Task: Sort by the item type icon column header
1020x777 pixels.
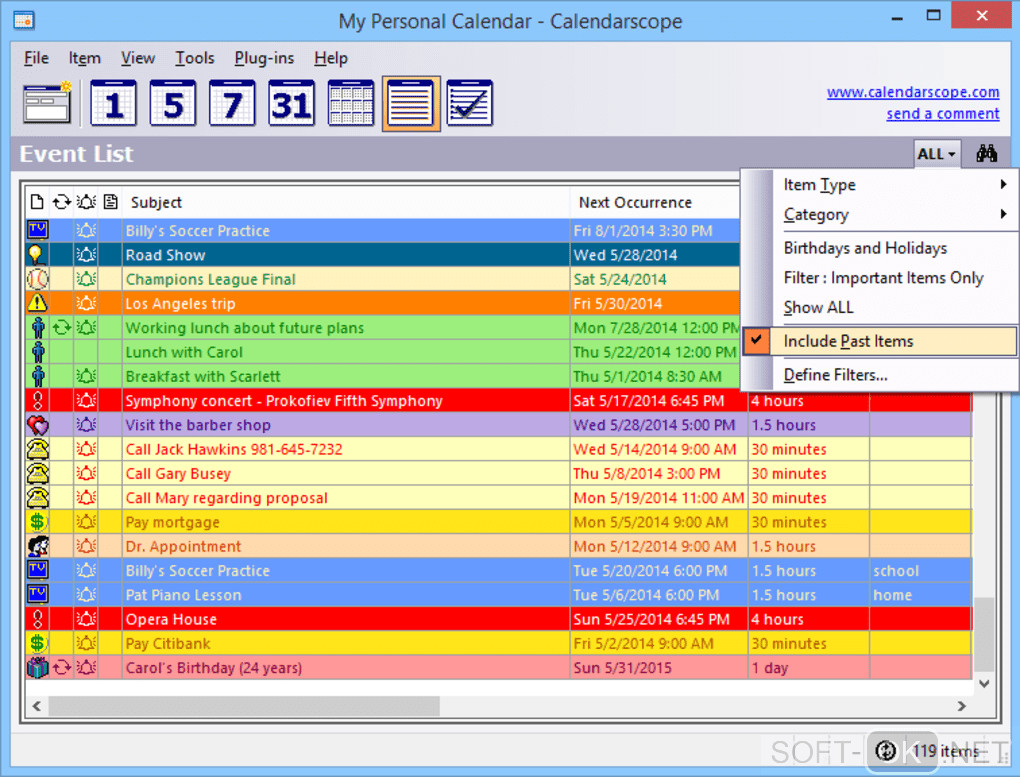Action: coord(38,202)
